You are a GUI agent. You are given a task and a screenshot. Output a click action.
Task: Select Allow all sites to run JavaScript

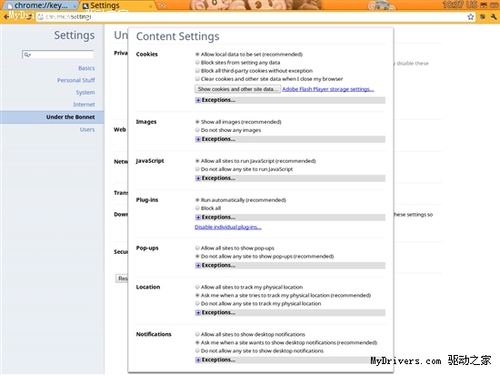(197, 161)
